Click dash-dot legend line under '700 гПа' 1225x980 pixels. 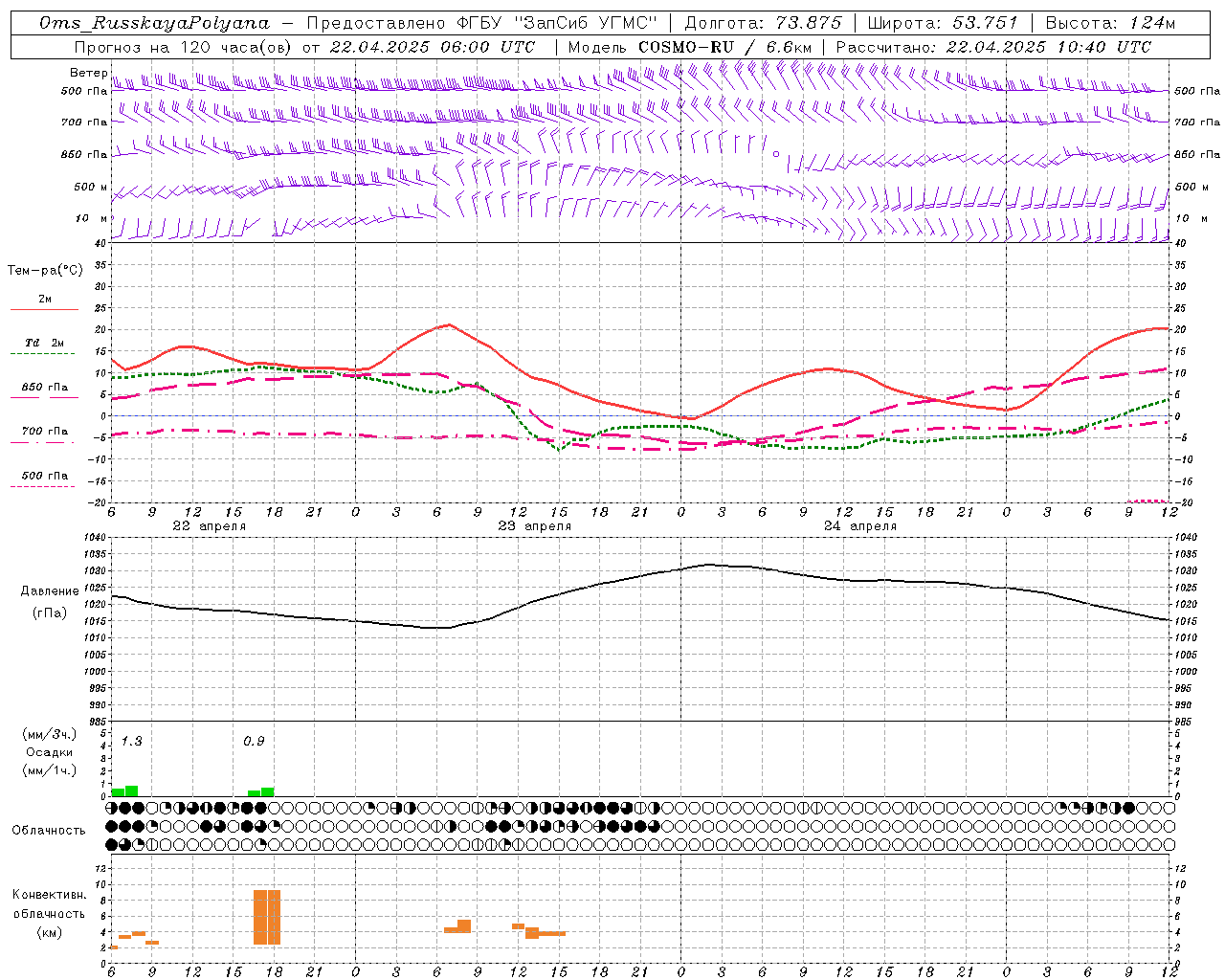click(44, 442)
